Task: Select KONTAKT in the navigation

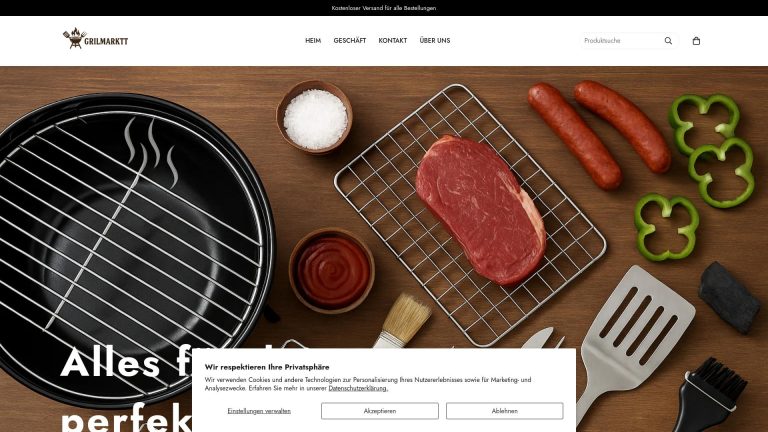Action: point(393,41)
